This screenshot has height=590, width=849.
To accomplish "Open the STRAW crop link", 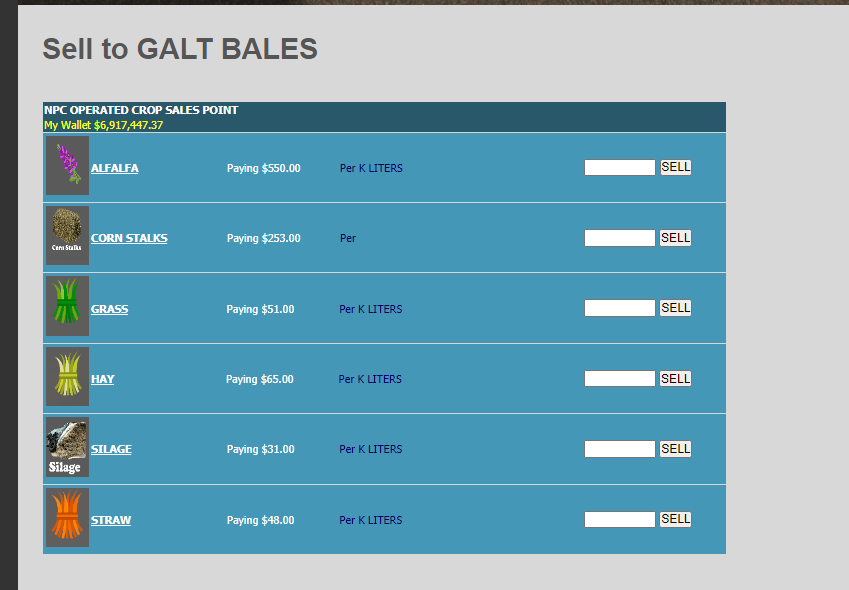I will coord(110,520).
